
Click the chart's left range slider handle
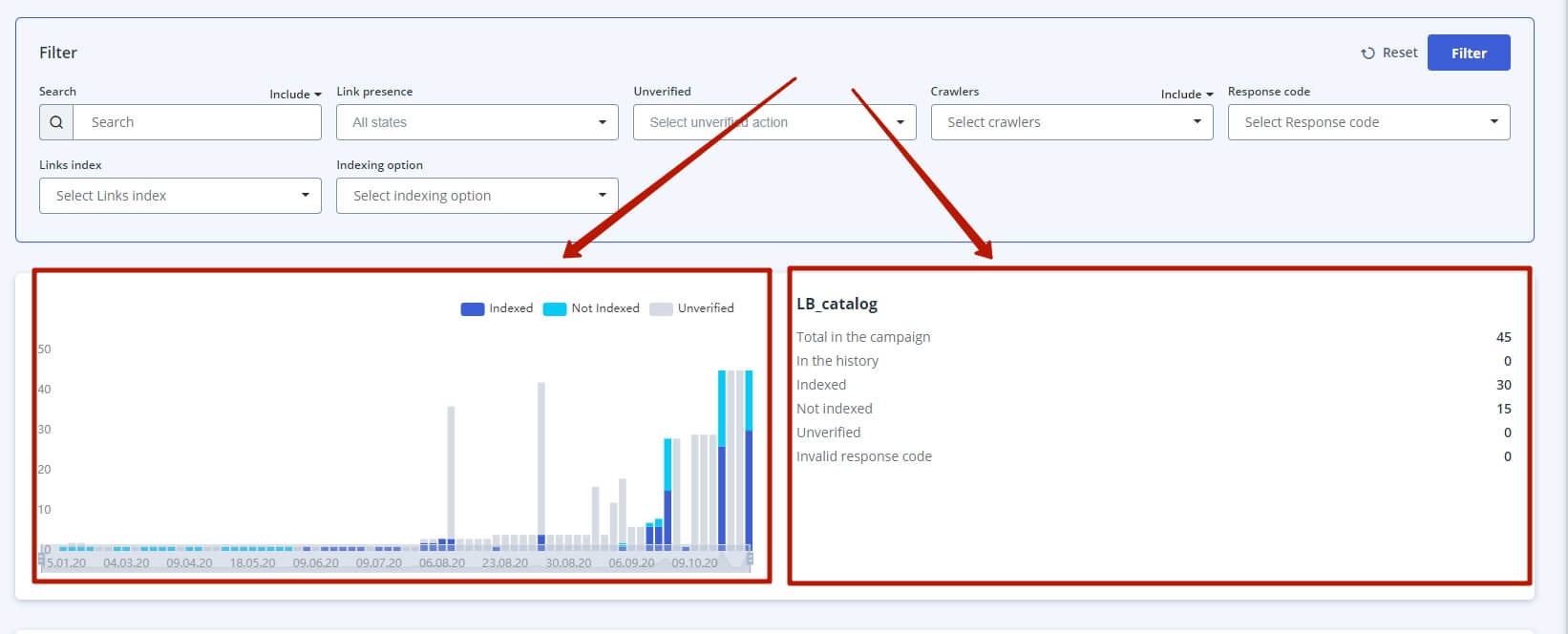coord(42,558)
